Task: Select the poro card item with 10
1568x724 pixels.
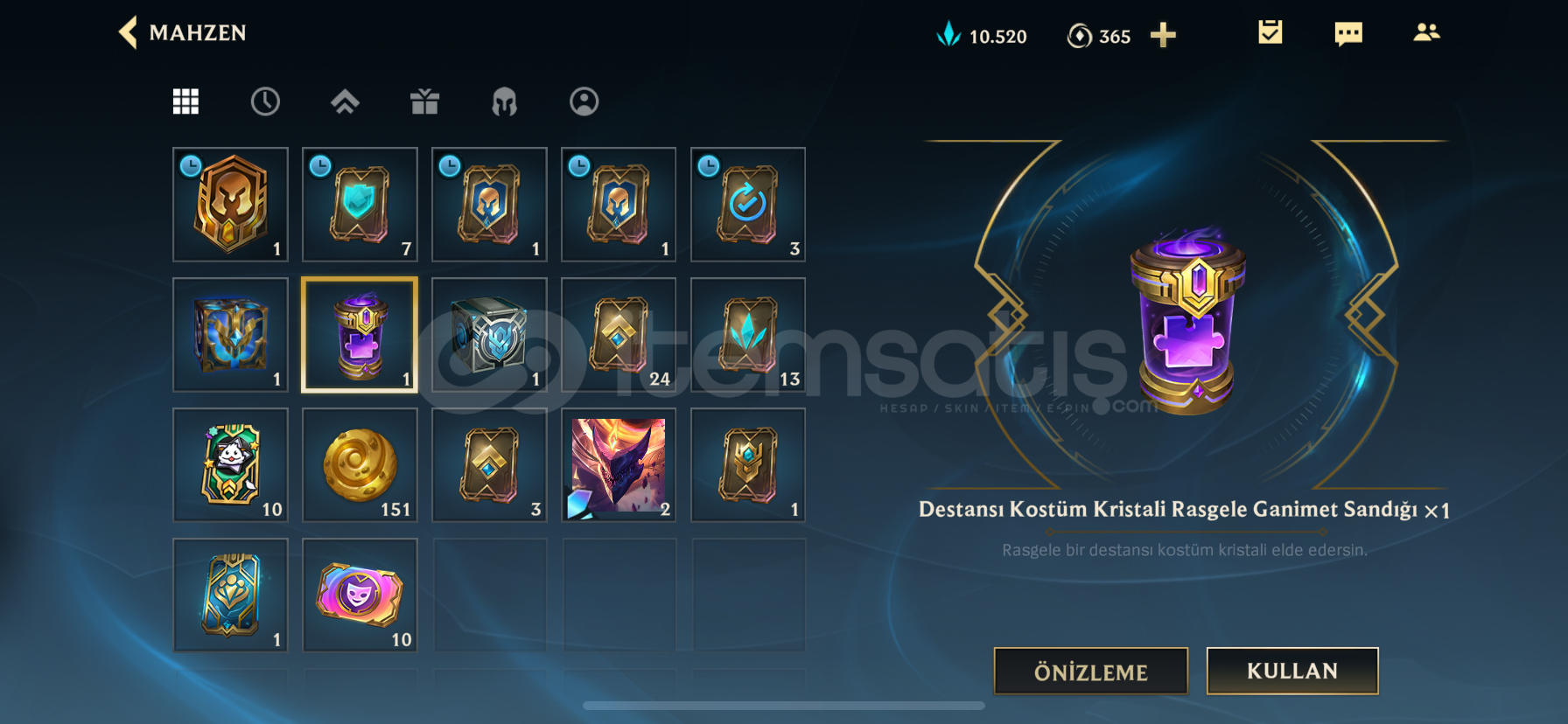Action: 230,465
